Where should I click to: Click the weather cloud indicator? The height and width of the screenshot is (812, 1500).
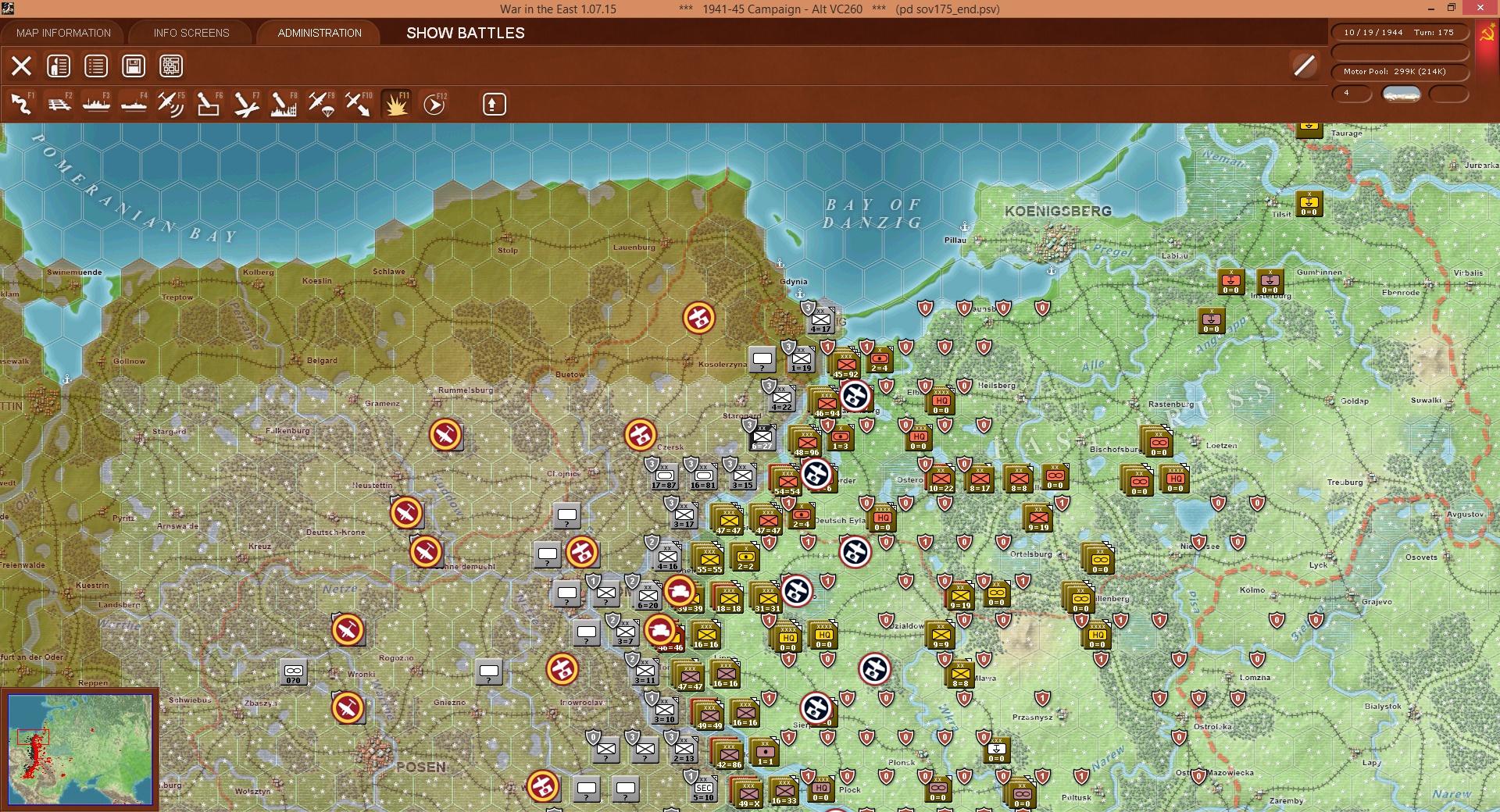1402,94
